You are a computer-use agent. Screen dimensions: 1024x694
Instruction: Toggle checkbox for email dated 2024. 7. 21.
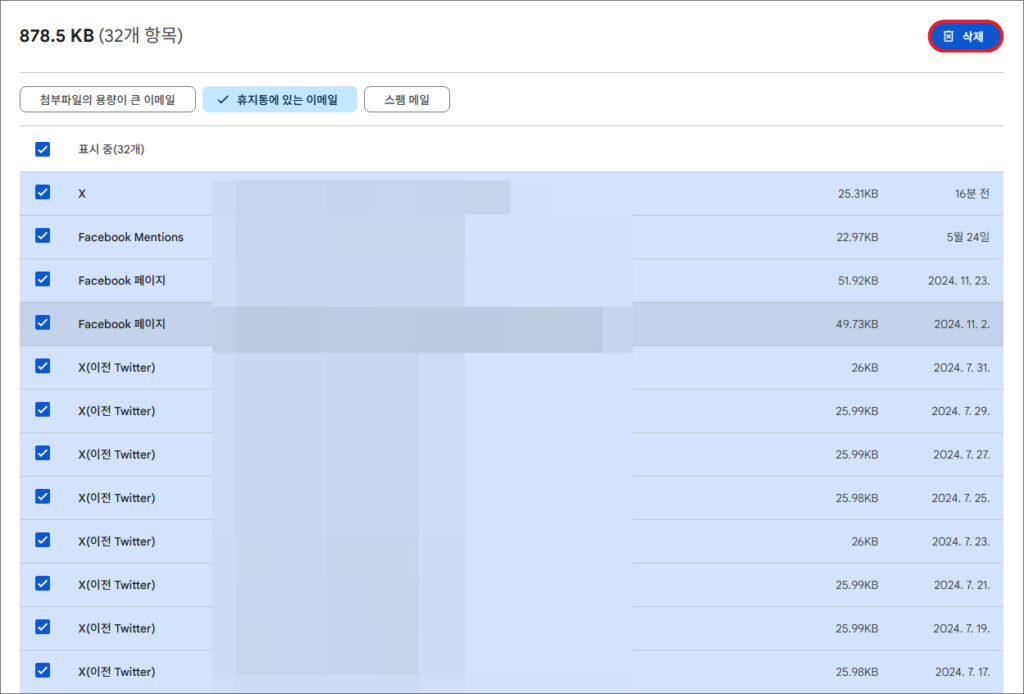coord(42,584)
